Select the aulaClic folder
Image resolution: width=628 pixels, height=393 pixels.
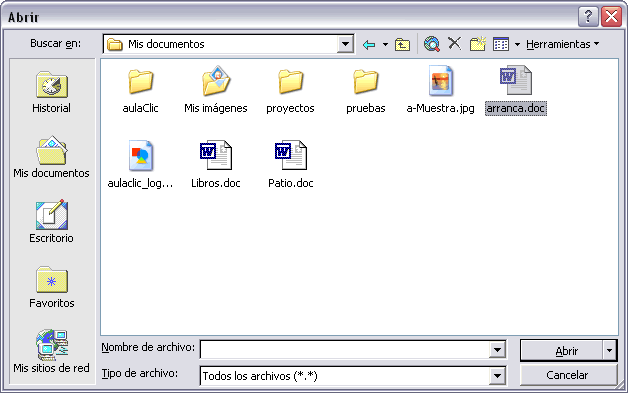point(140,91)
